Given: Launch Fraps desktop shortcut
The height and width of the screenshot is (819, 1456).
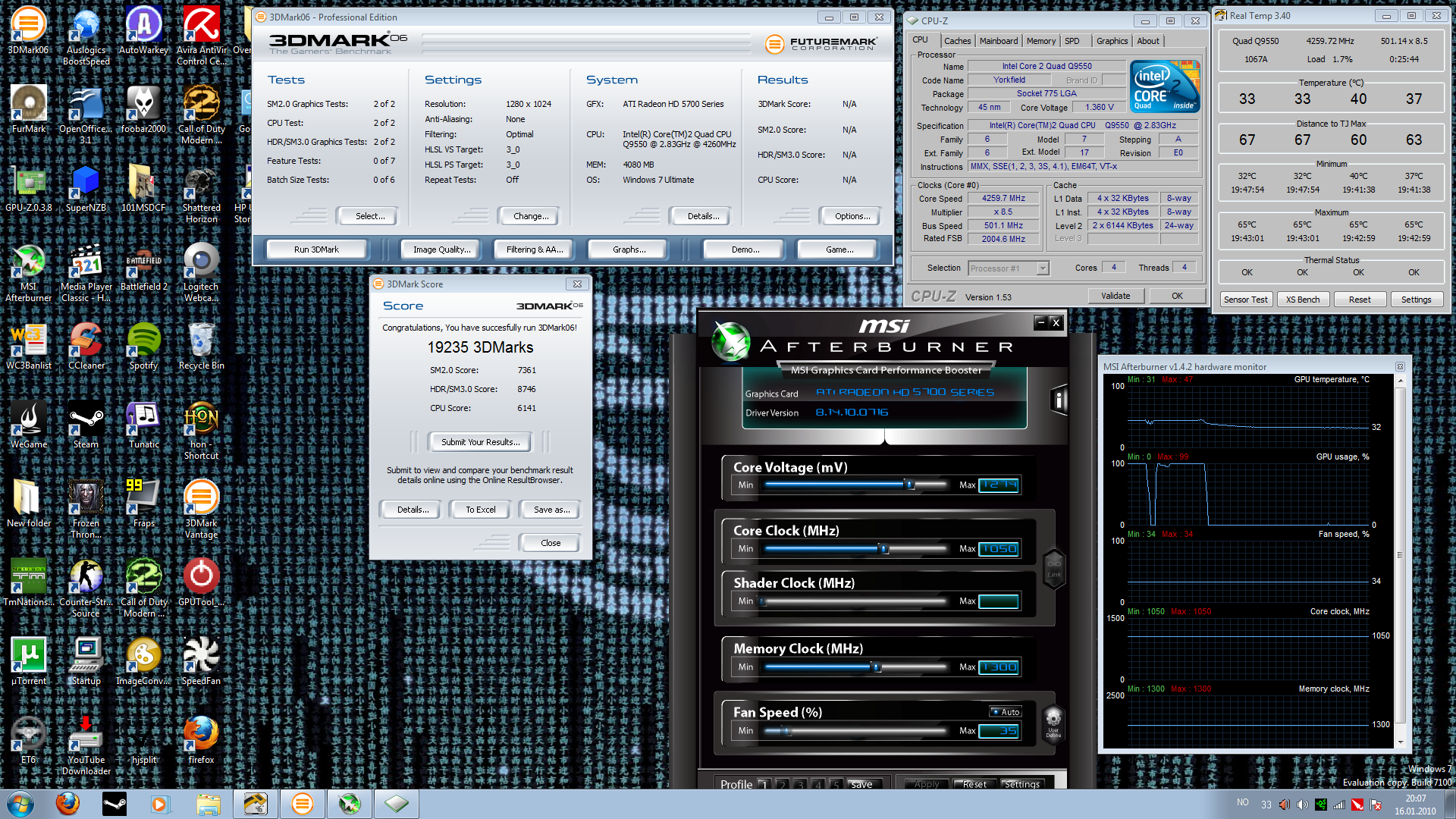Looking at the screenshot, I should (x=143, y=504).
